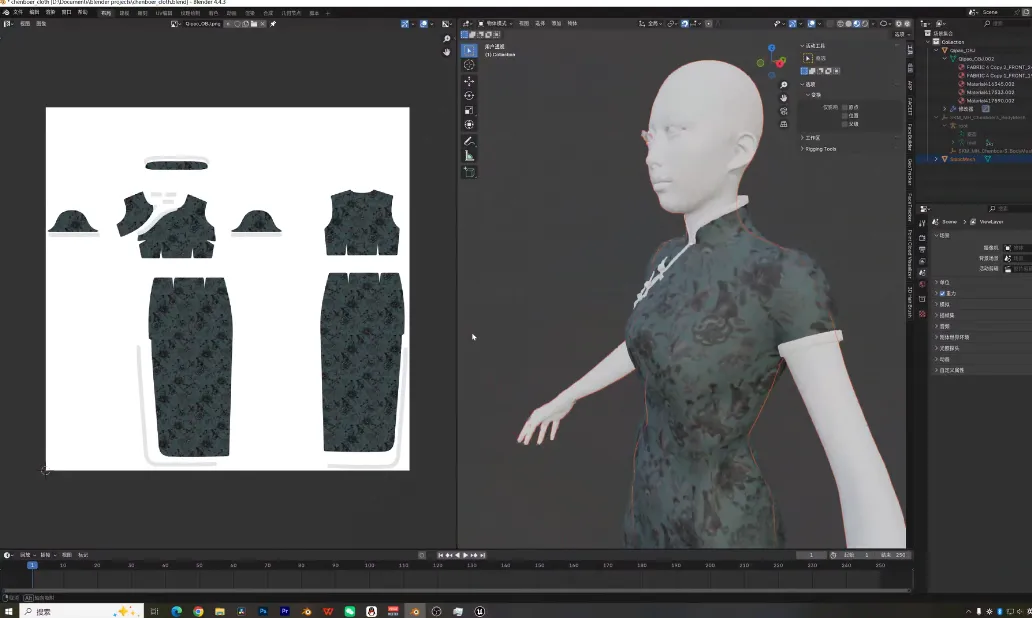Open the Render menu in the top bar
Image resolution: width=1032 pixels, height=618 pixels.
click(x=50, y=13)
